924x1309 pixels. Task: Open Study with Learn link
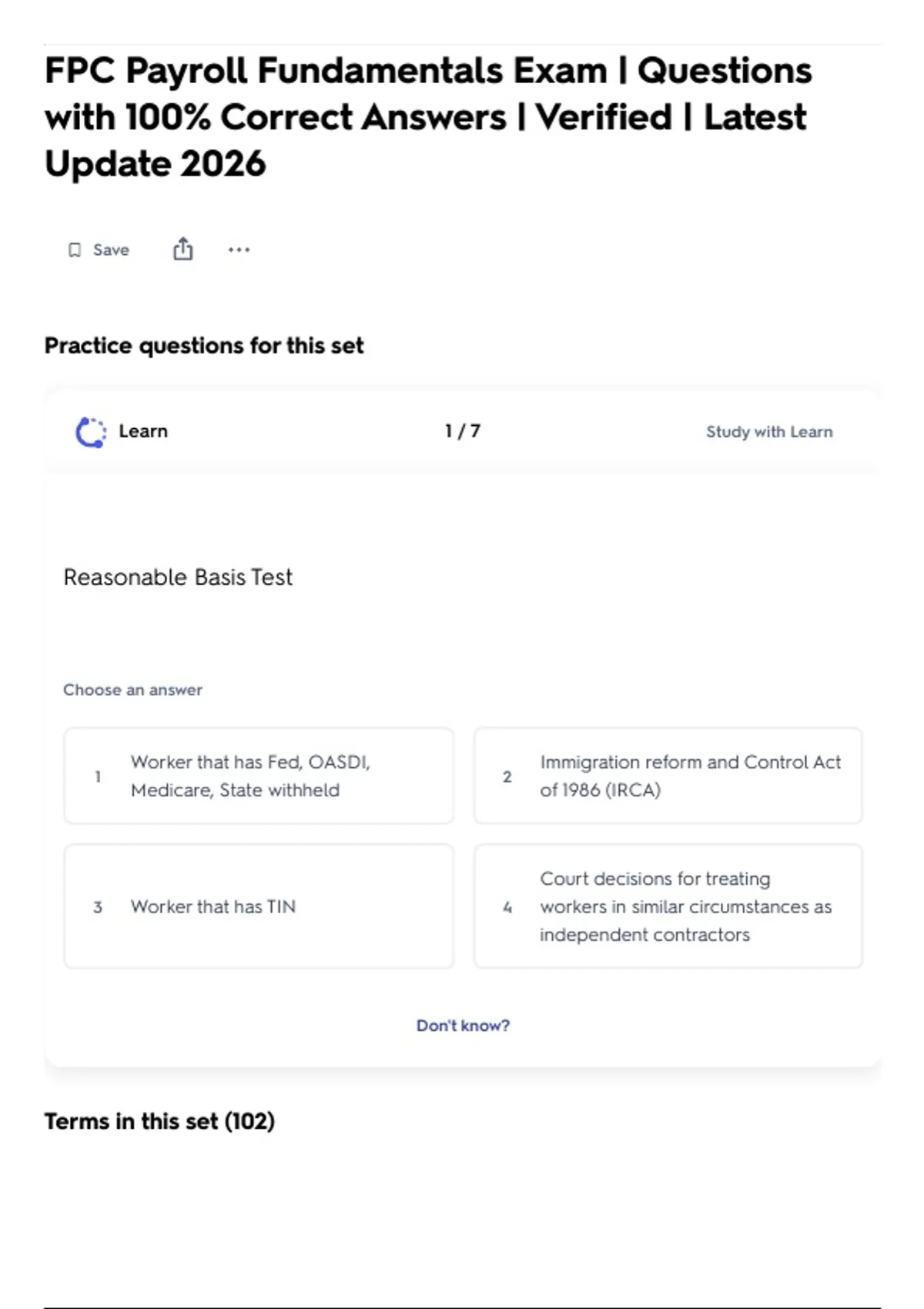769,432
